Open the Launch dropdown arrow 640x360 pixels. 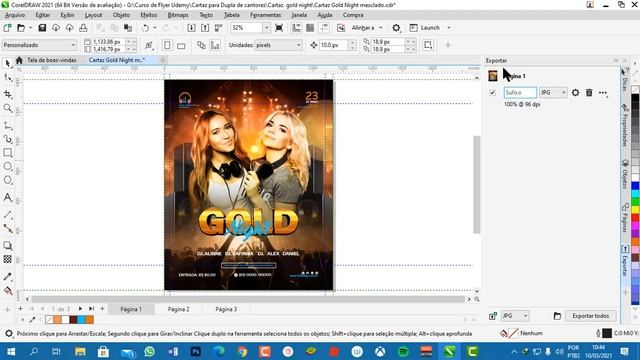(x=449, y=28)
